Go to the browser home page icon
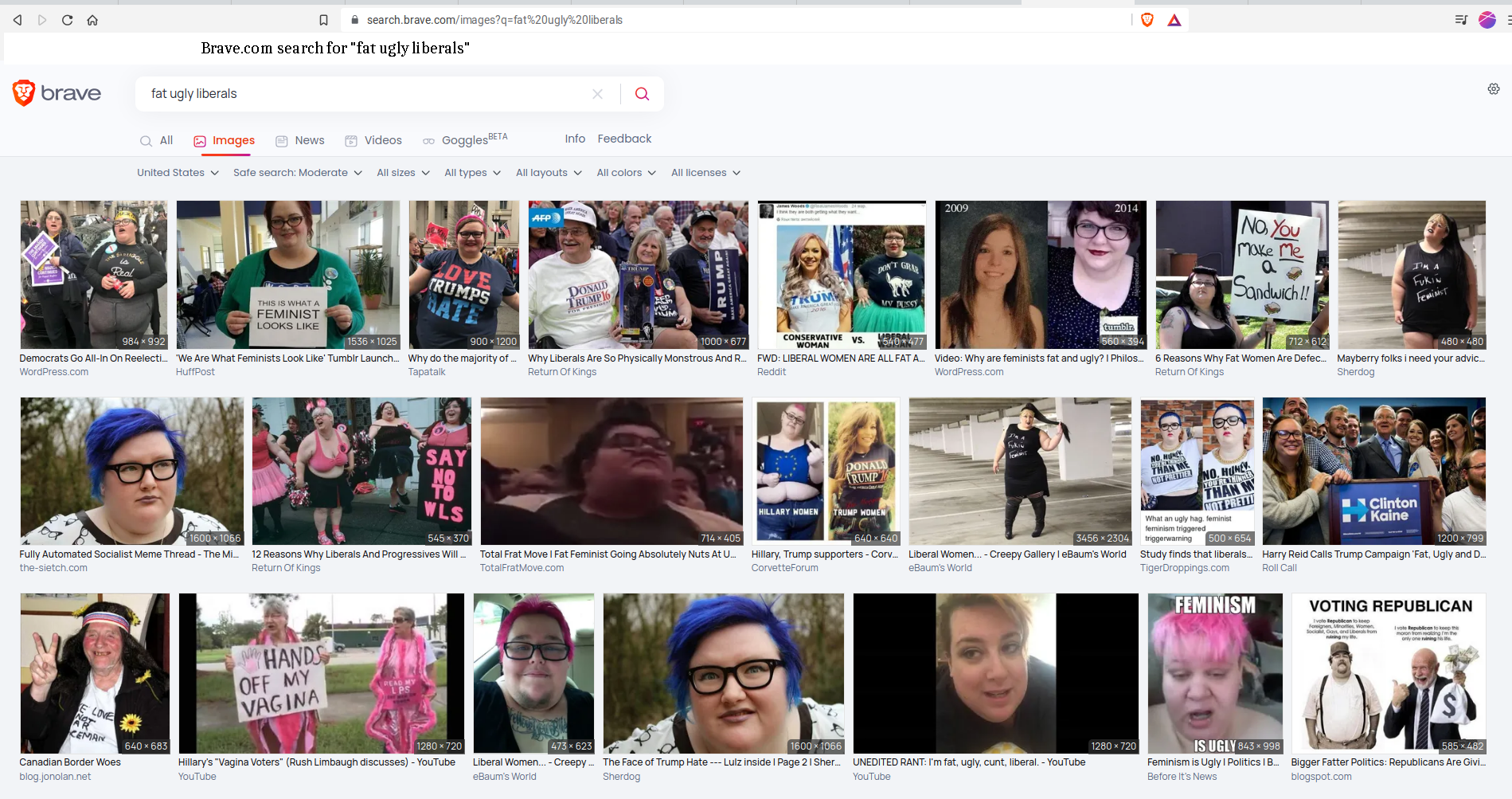 (x=92, y=20)
